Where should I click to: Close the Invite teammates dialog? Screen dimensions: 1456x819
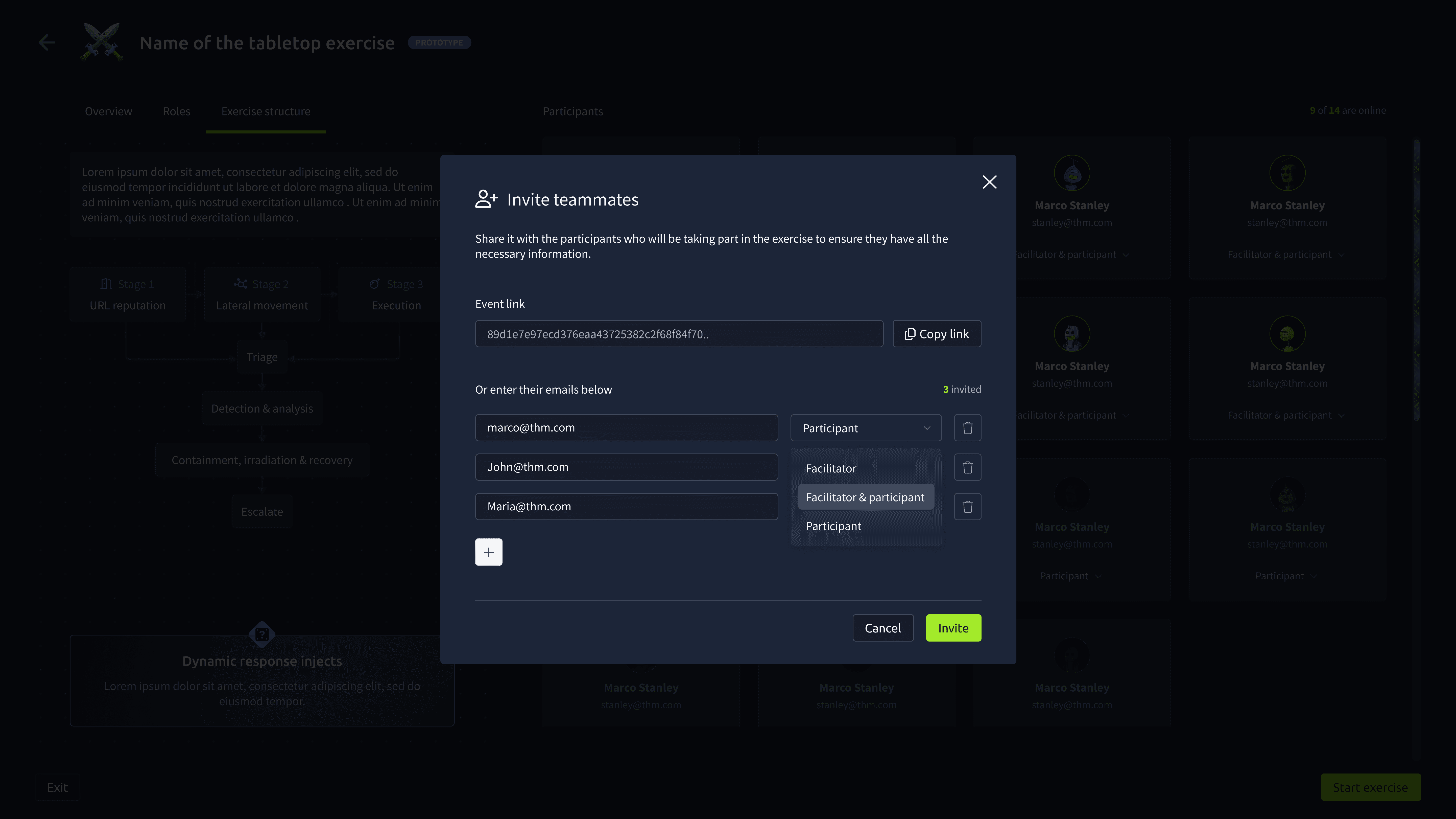tap(989, 182)
